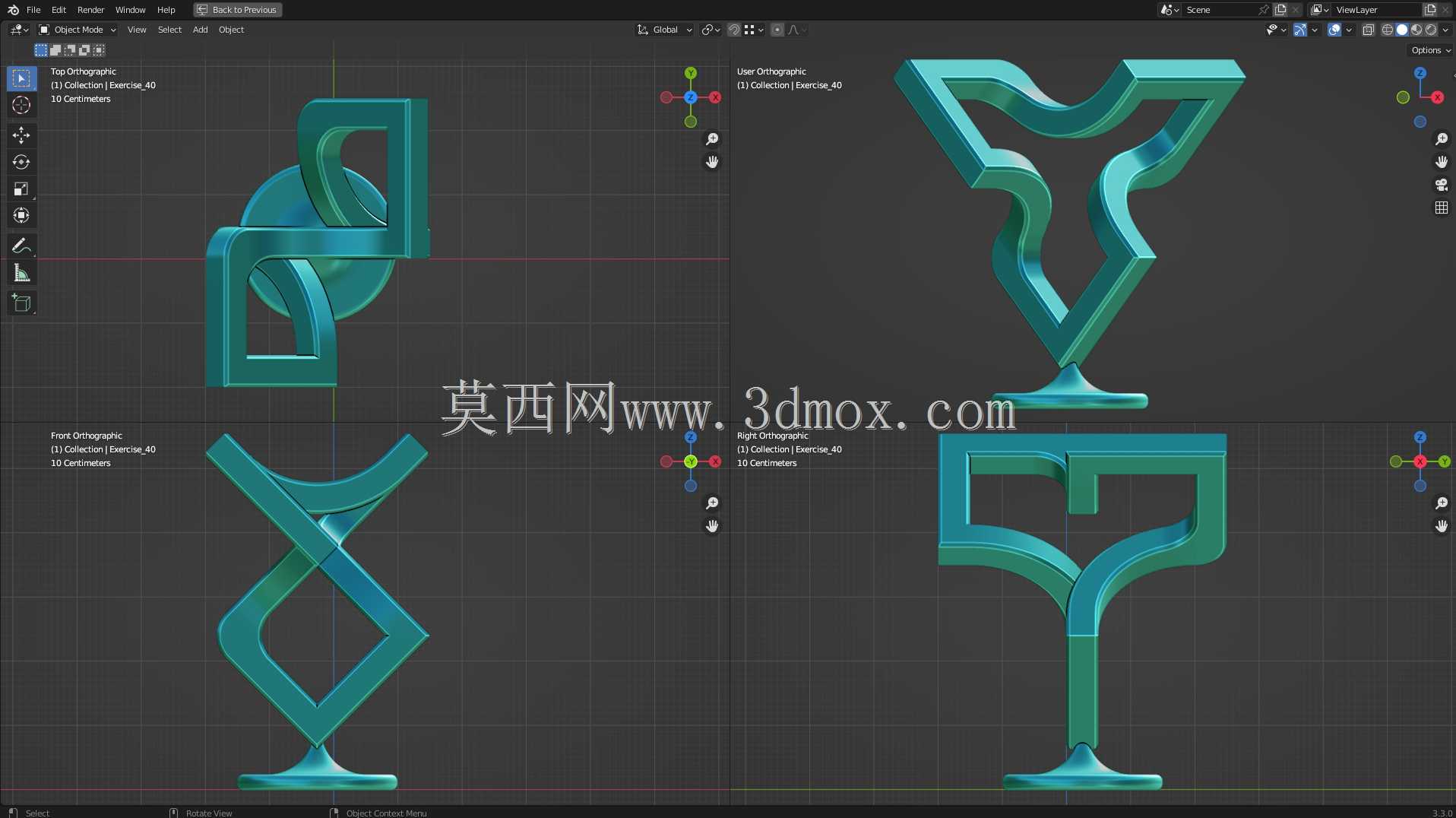The width and height of the screenshot is (1456, 818).
Task: Activate the Scale tool
Action: point(21,189)
